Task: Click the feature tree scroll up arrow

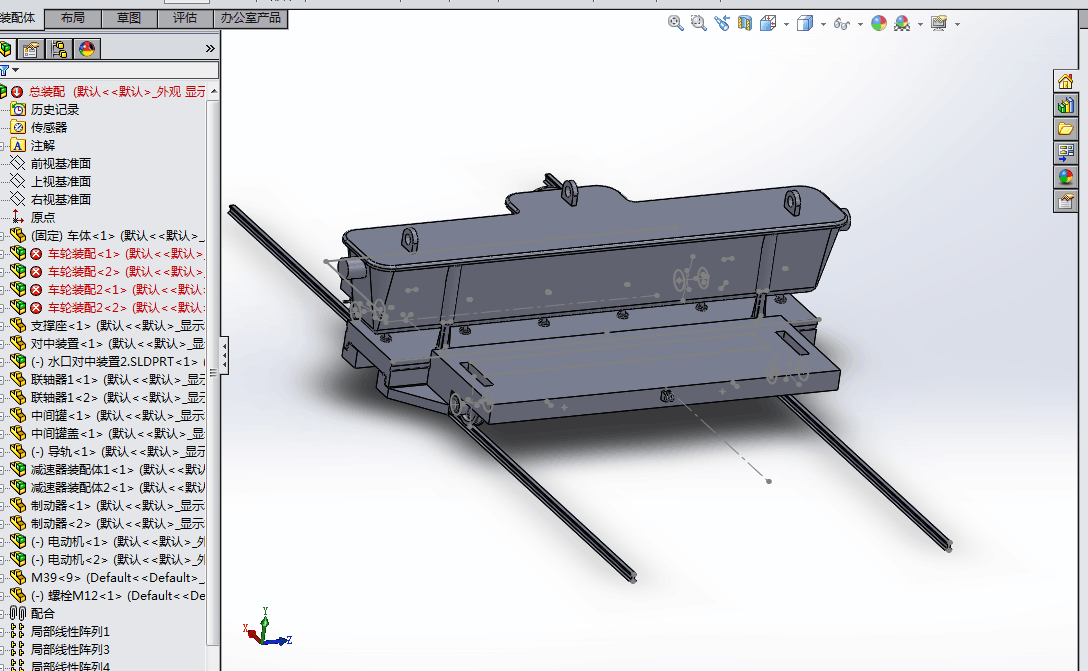Action: pyautogui.click(x=214, y=92)
